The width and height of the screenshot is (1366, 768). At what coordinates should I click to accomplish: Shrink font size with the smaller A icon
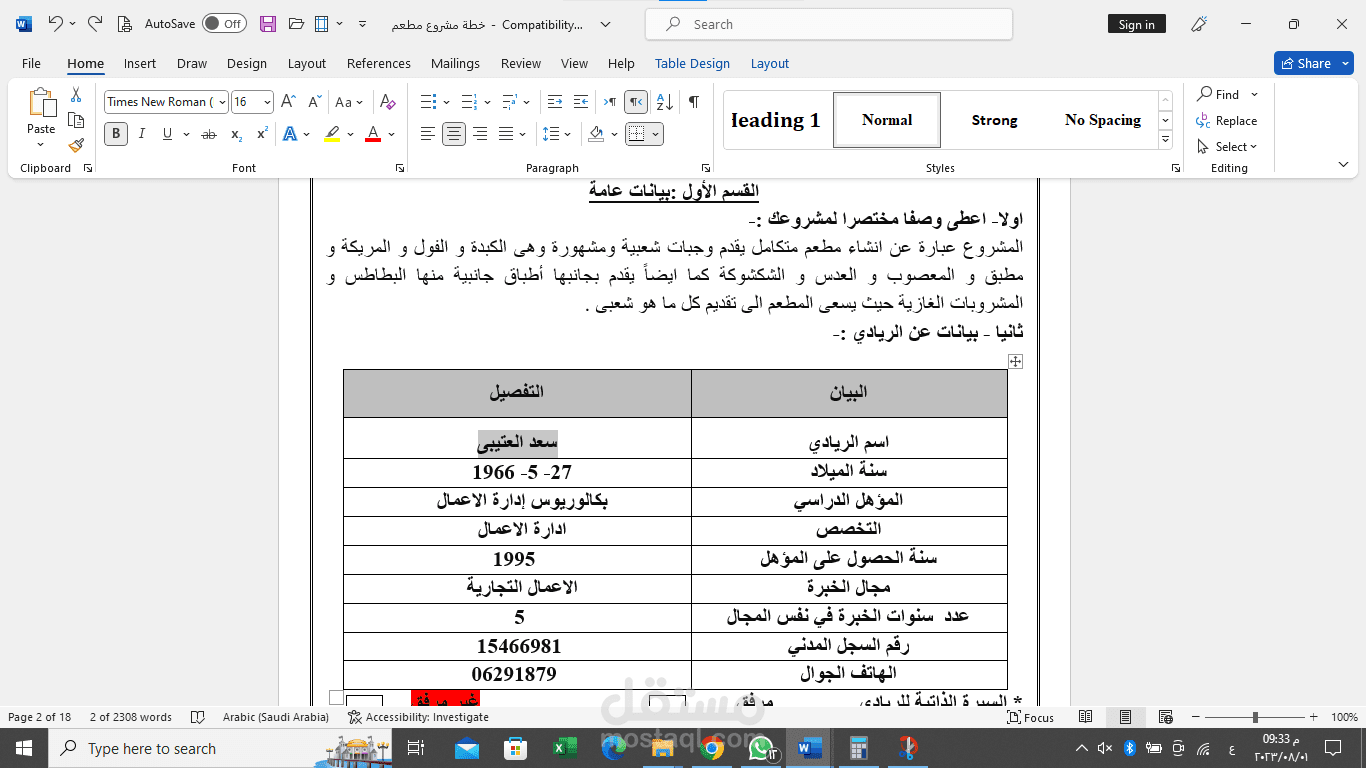coord(314,102)
